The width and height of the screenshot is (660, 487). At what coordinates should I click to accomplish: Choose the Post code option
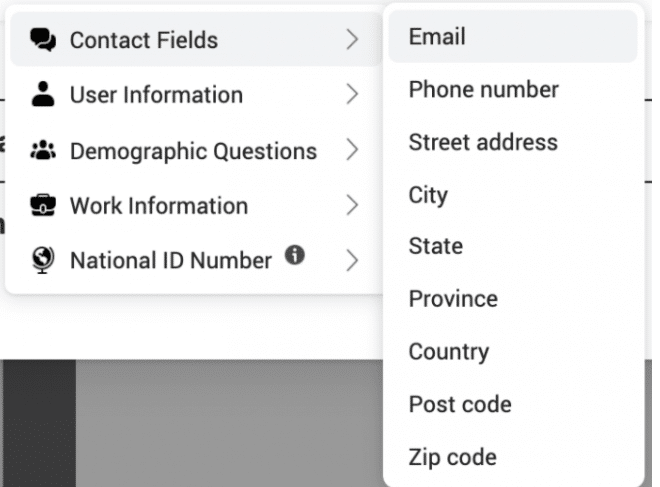(513, 405)
